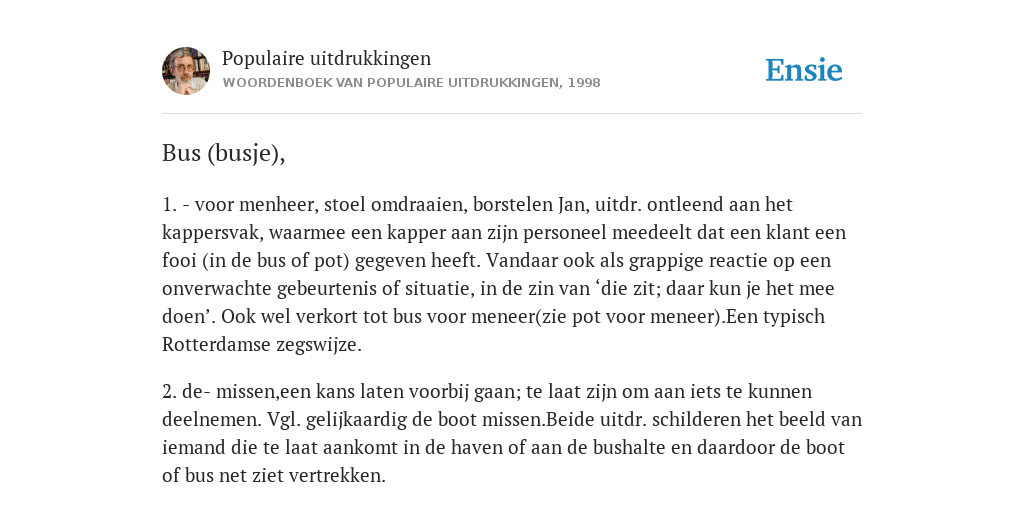Open the 'Populaire uitdrukkingen' author name

327,58
